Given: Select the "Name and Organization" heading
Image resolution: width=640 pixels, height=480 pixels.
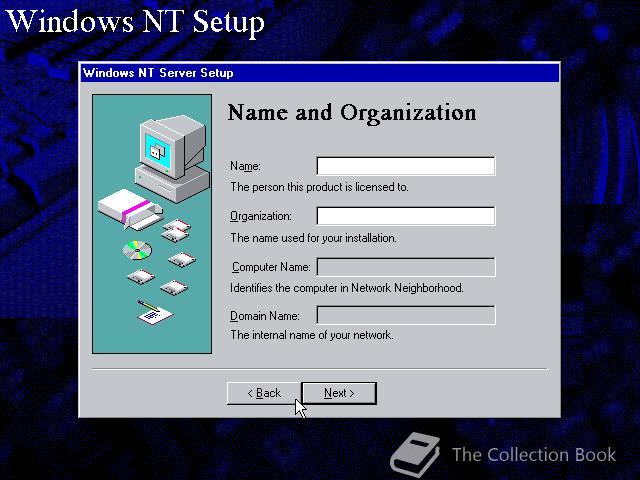Looking at the screenshot, I should pyautogui.click(x=352, y=113).
